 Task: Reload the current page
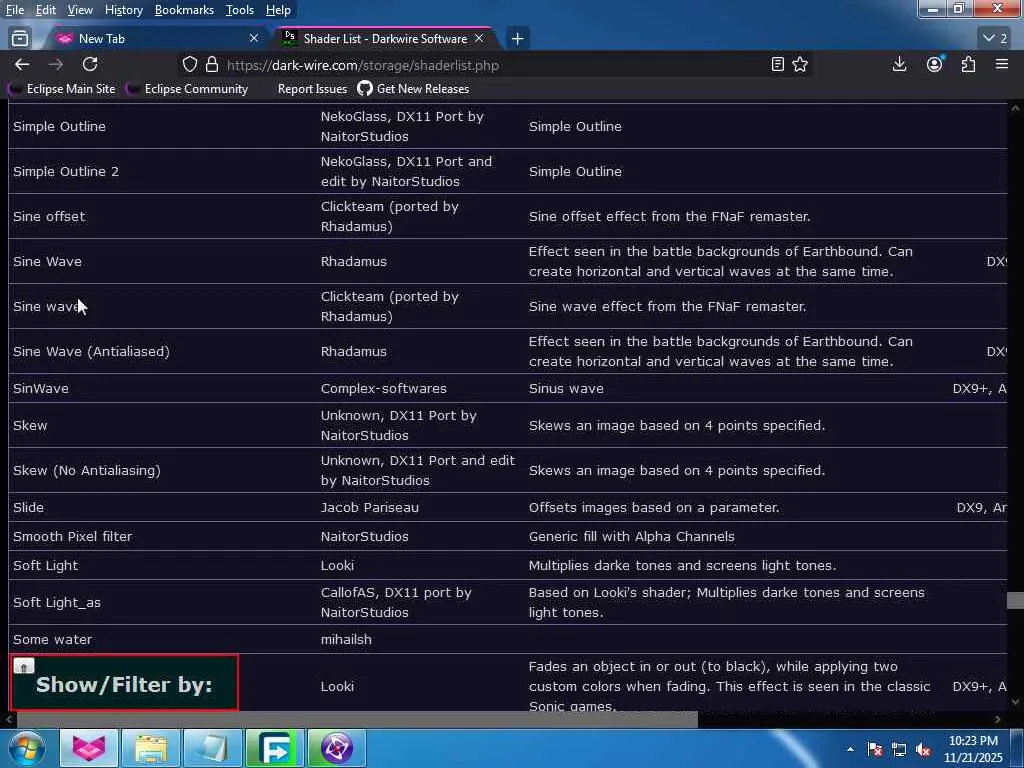pos(90,64)
